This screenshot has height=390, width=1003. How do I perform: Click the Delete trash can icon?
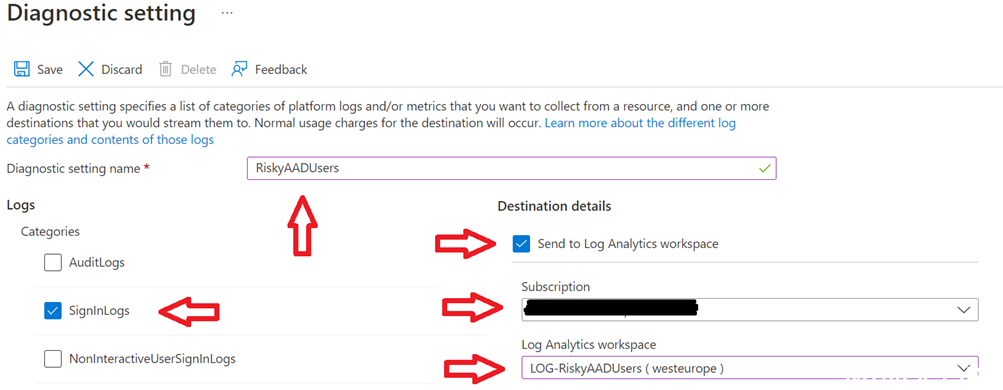(x=166, y=69)
